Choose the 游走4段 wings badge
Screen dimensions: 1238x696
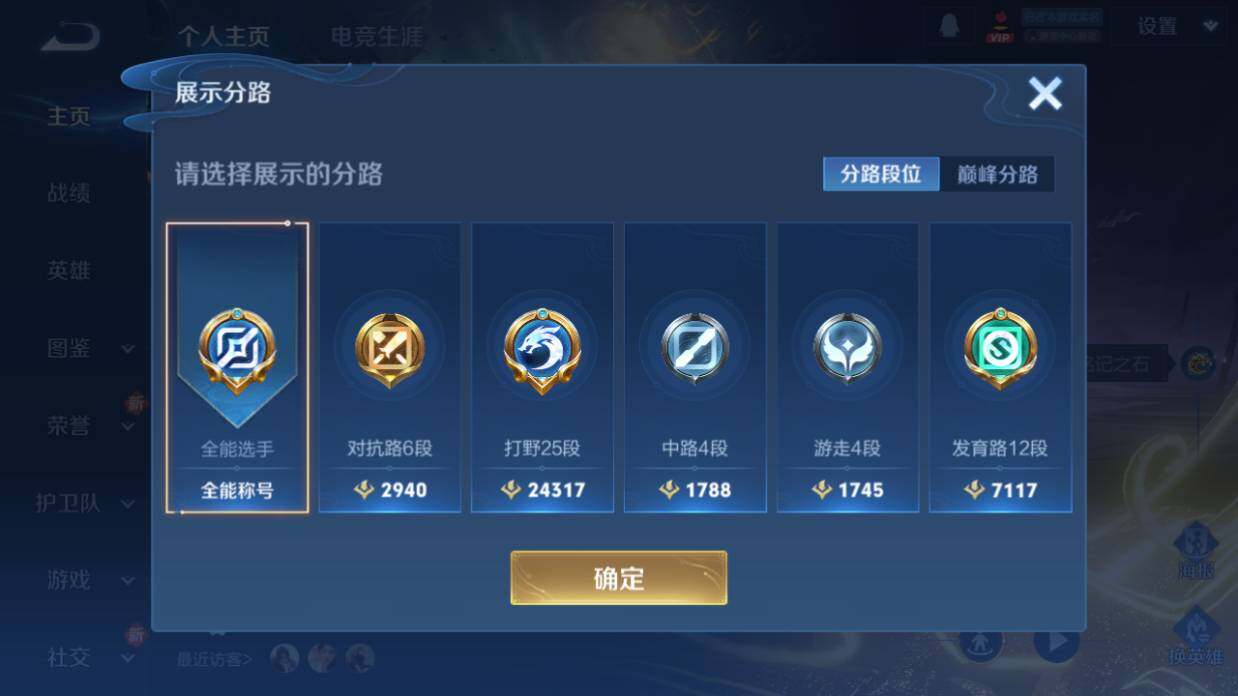tap(848, 368)
